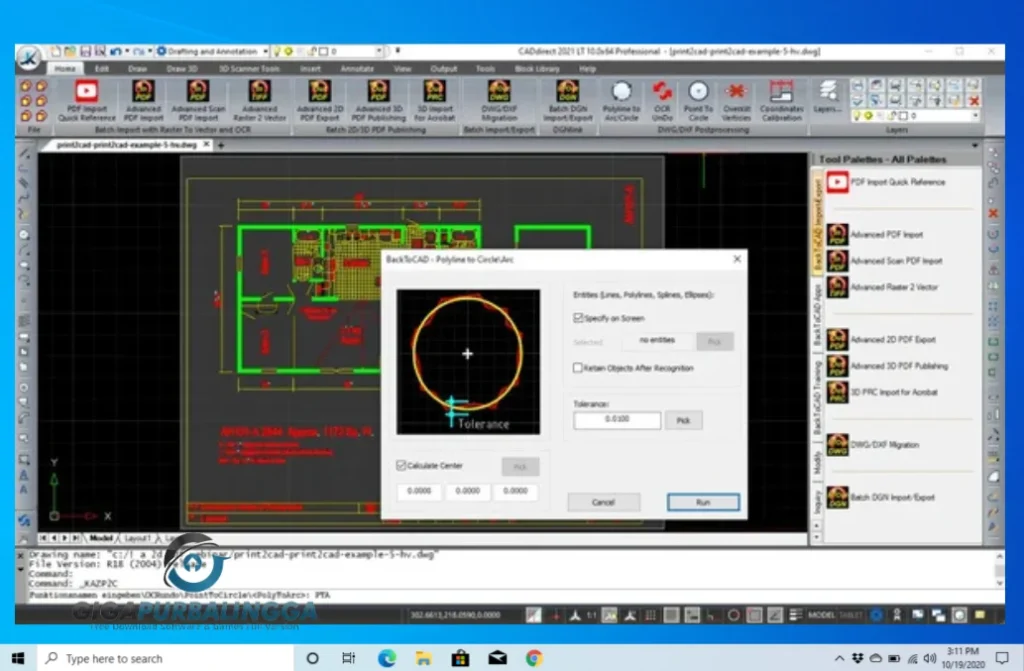Viewport: 1024px width, 671px height.
Task: Toggle the Calculate Center checkbox
Action: [x=402, y=465]
